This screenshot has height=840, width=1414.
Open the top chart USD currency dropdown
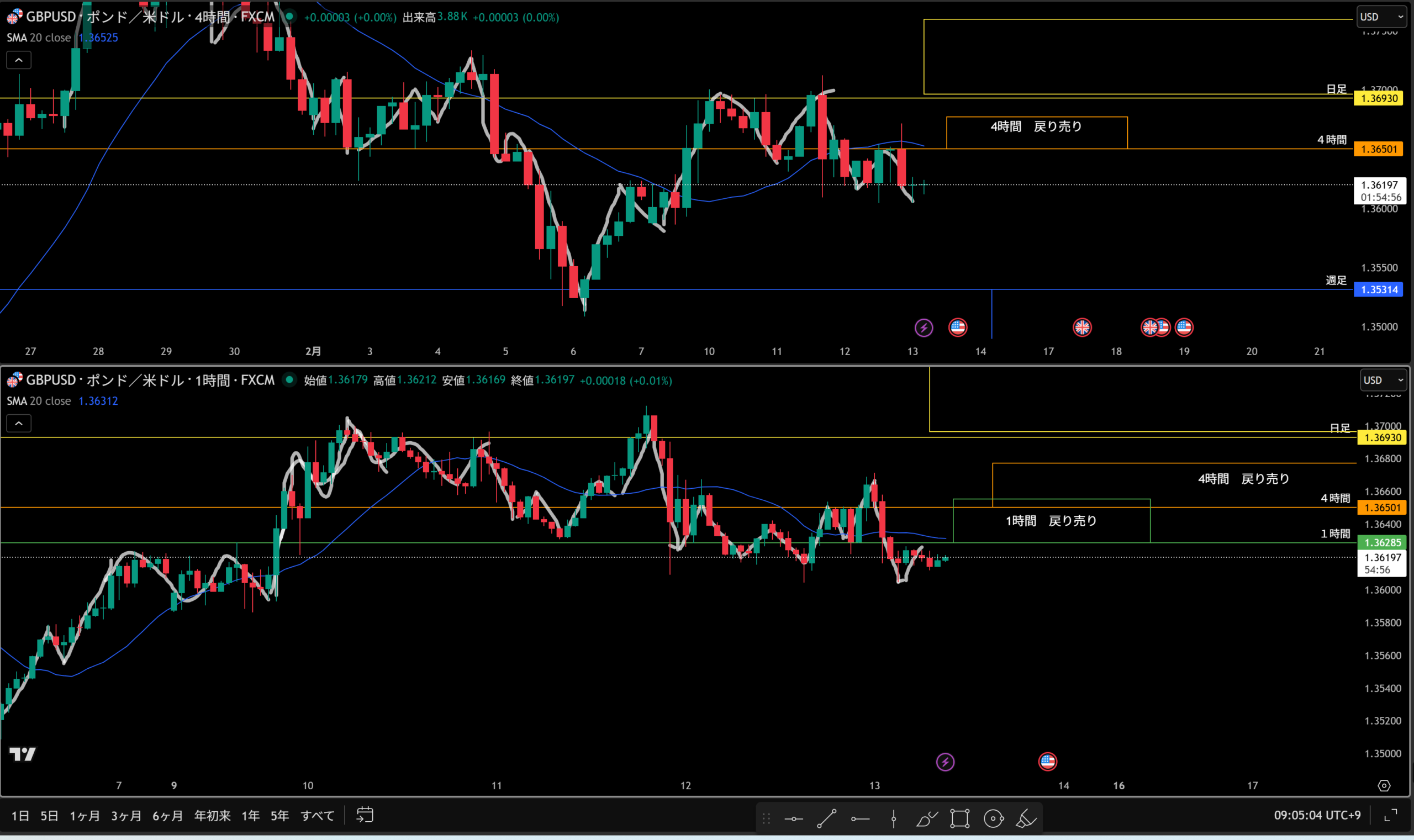click(1381, 17)
